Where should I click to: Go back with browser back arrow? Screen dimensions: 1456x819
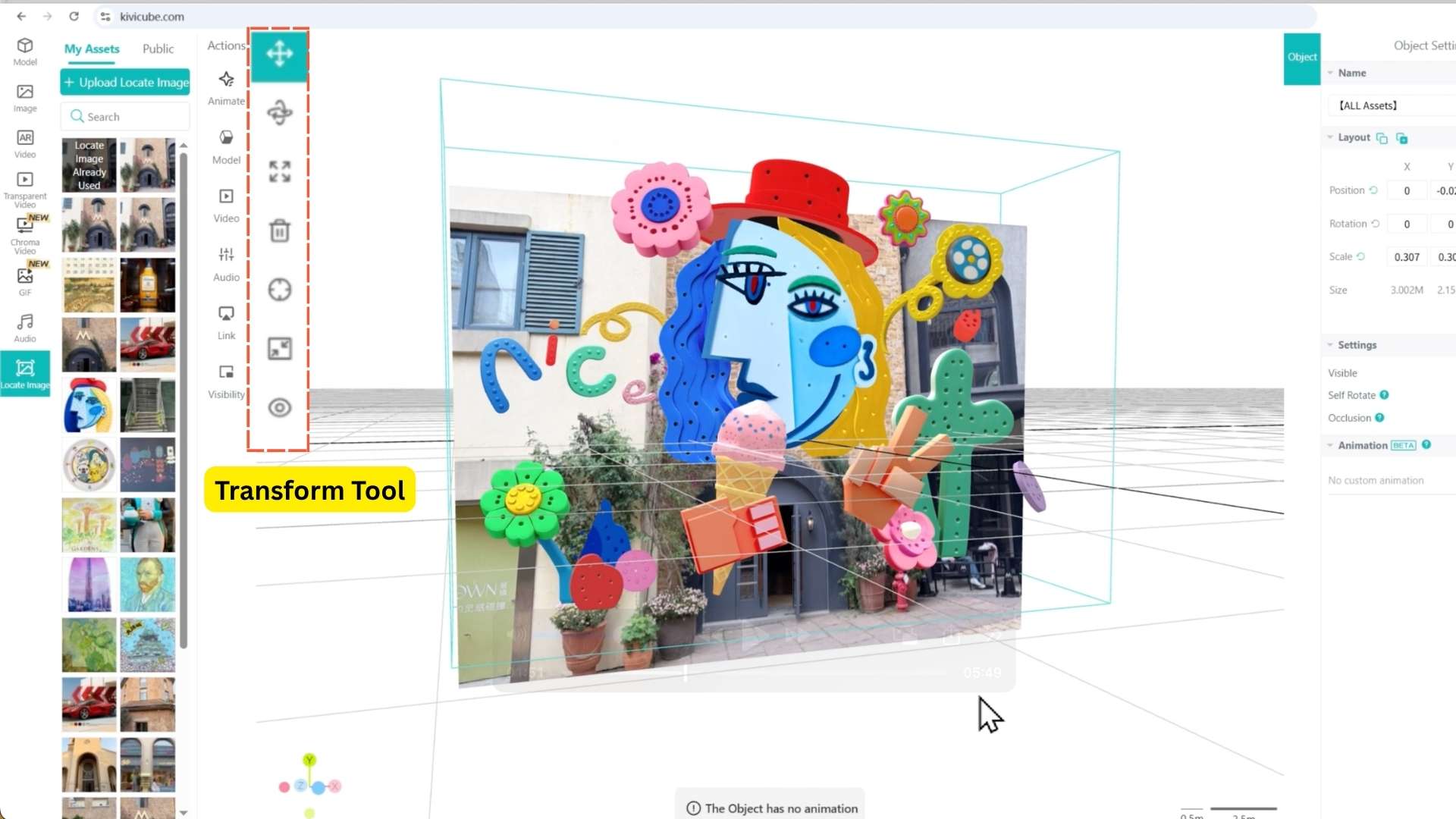(x=21, y=16)
